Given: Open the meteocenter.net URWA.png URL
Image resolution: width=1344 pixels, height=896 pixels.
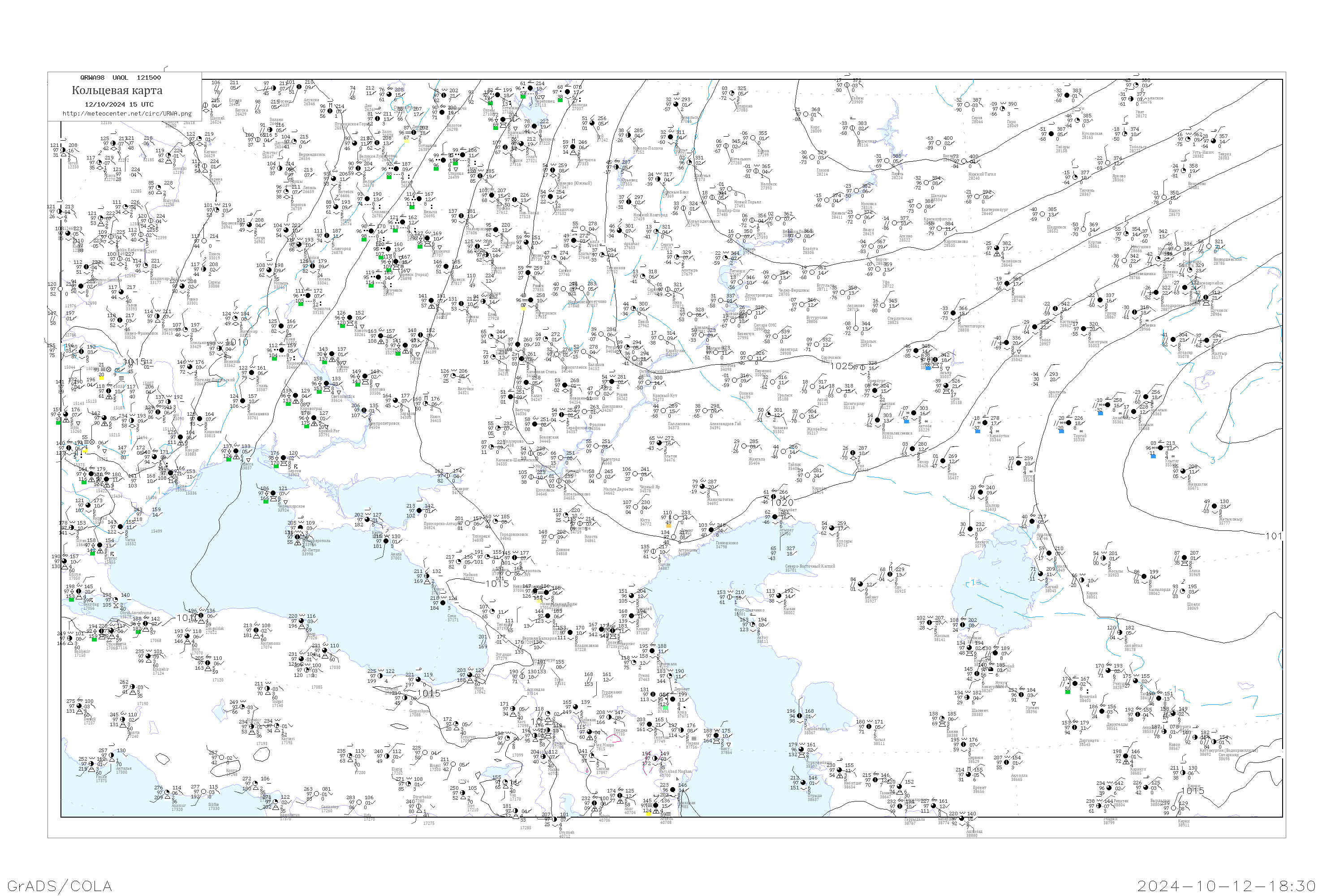Looking at the screenshot, I should click(x=127, y=114).
